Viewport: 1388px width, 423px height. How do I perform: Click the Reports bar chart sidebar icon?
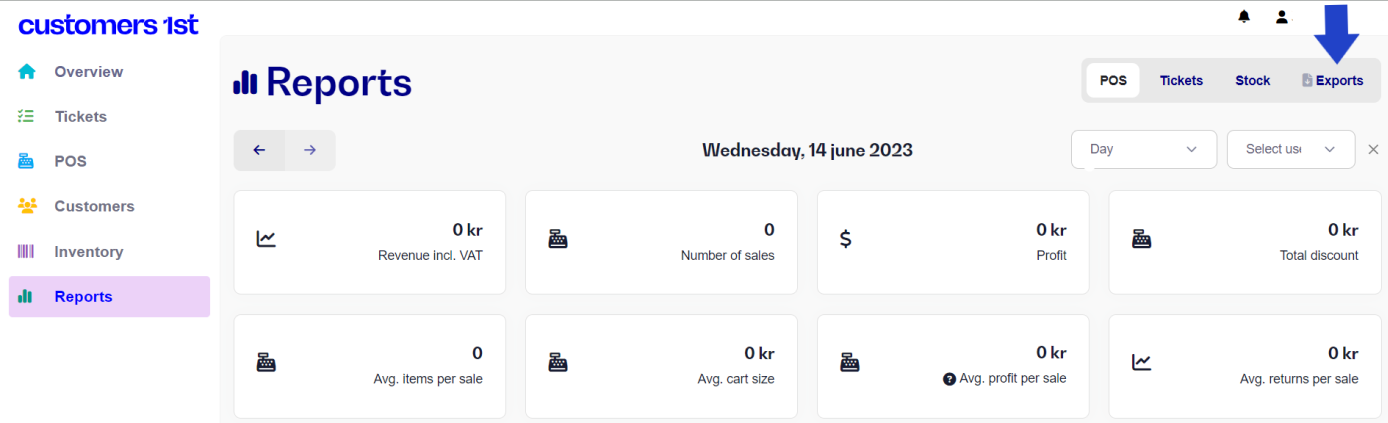[26, 297]
